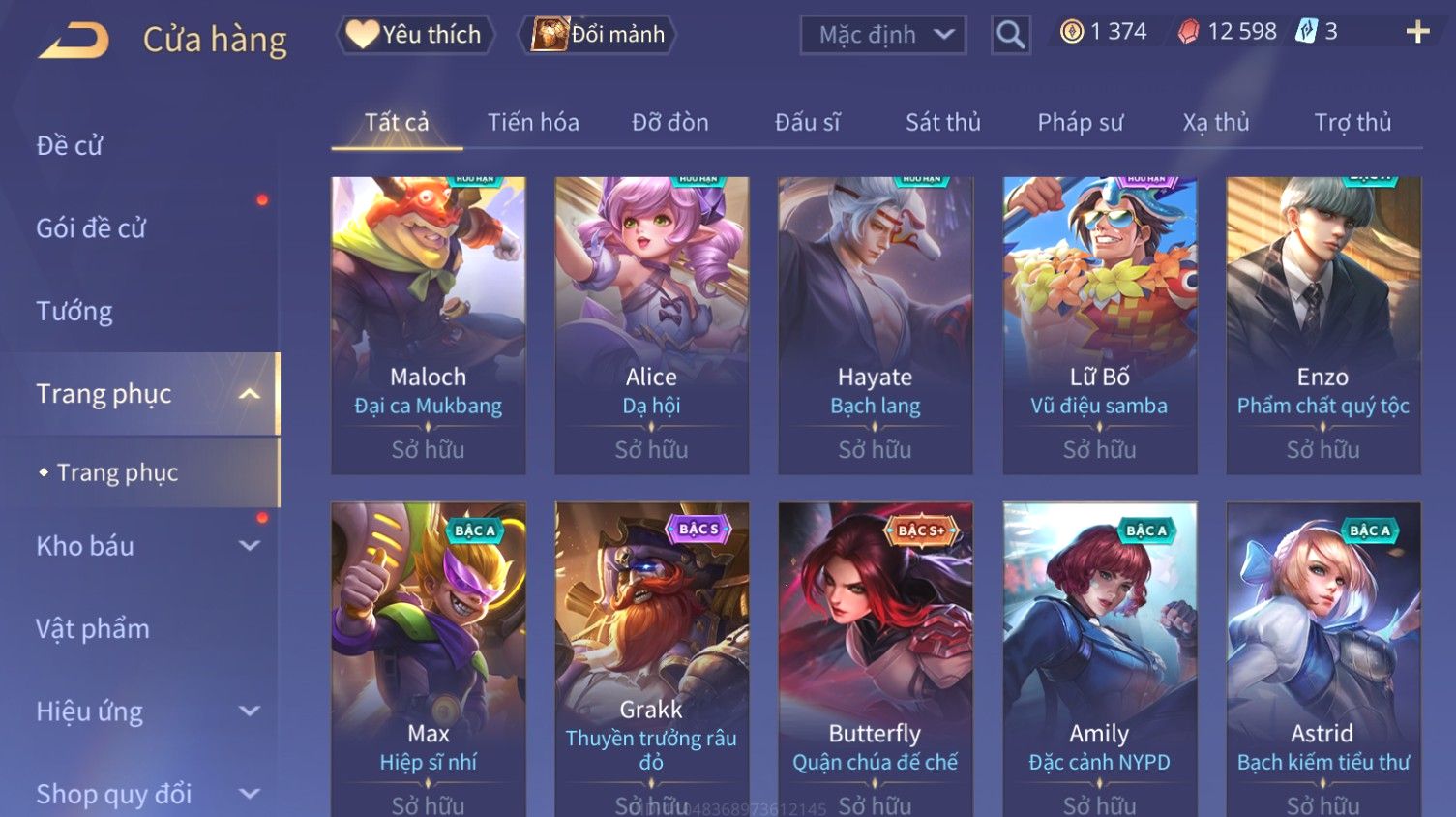Switch to the Pháp sư tab
Screen dimensions: 1456x817
[1080, 122]
